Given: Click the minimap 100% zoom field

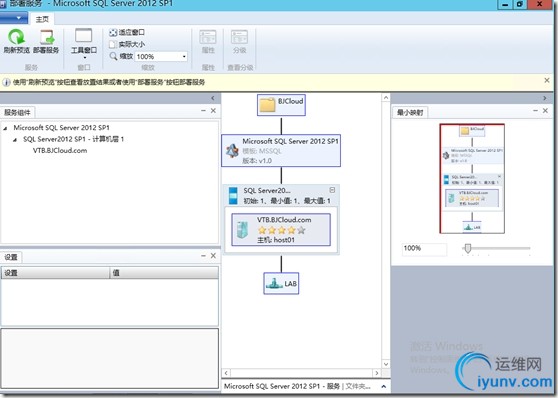Looking at the screenshot, I should click(424, 248).
